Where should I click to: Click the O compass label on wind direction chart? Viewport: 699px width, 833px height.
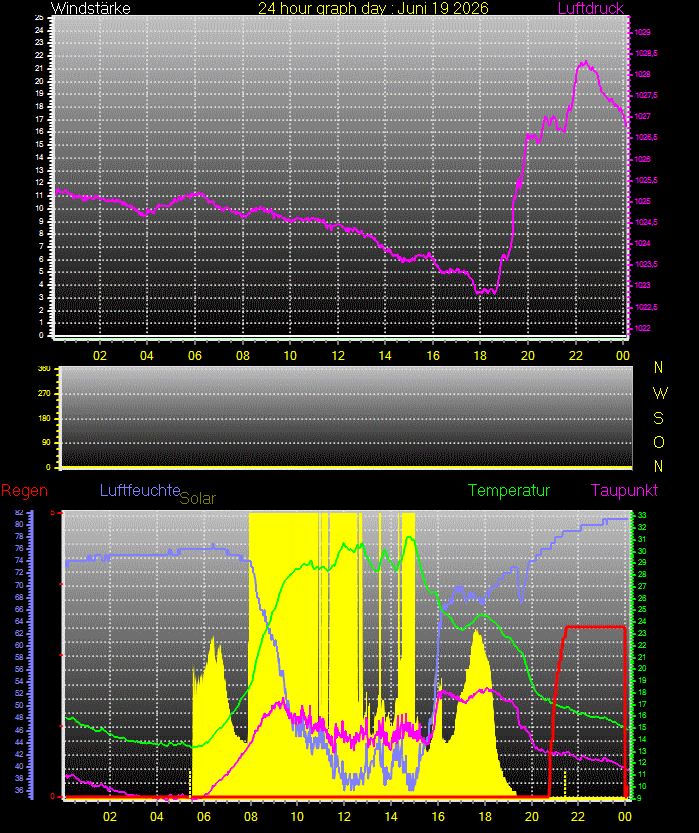click(659, 442)
